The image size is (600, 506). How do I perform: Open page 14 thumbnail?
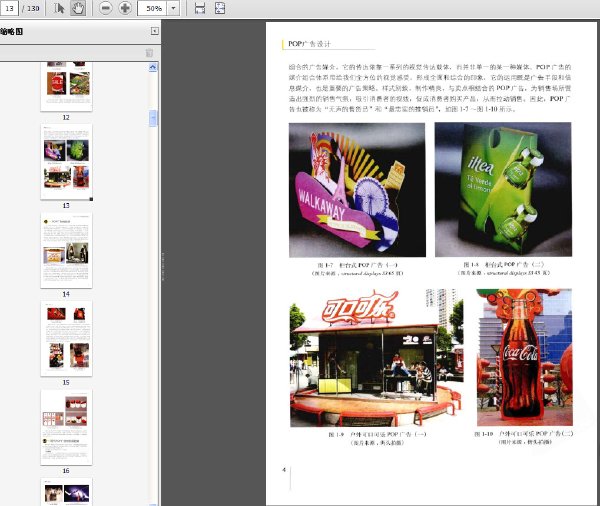[66, 250]
